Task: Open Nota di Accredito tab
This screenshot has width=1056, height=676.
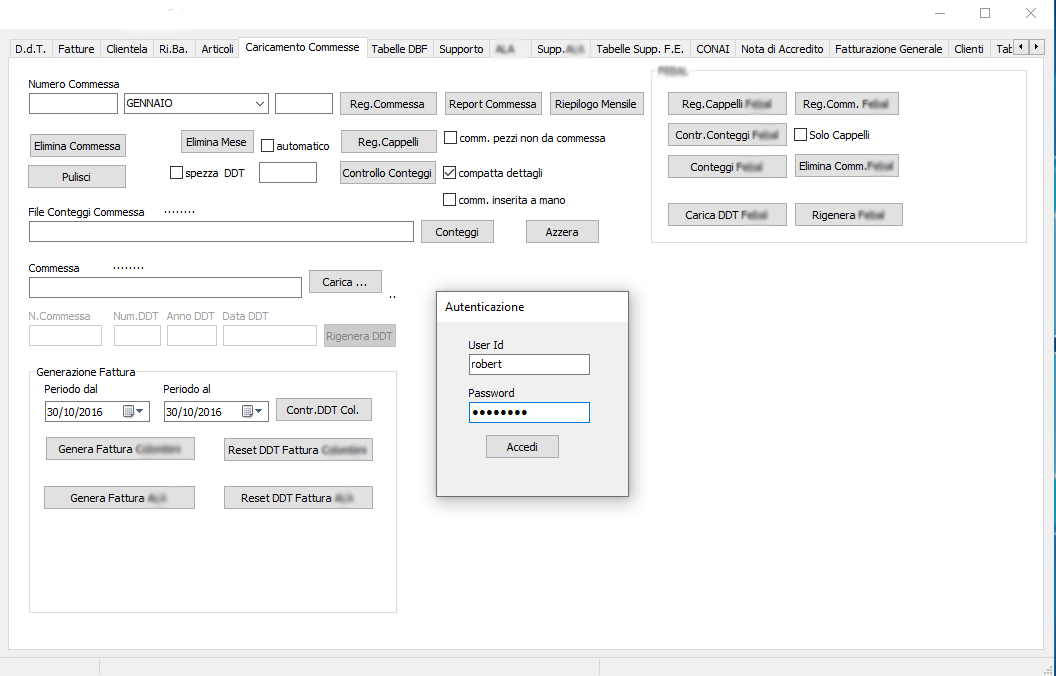Action: point(782,49)
